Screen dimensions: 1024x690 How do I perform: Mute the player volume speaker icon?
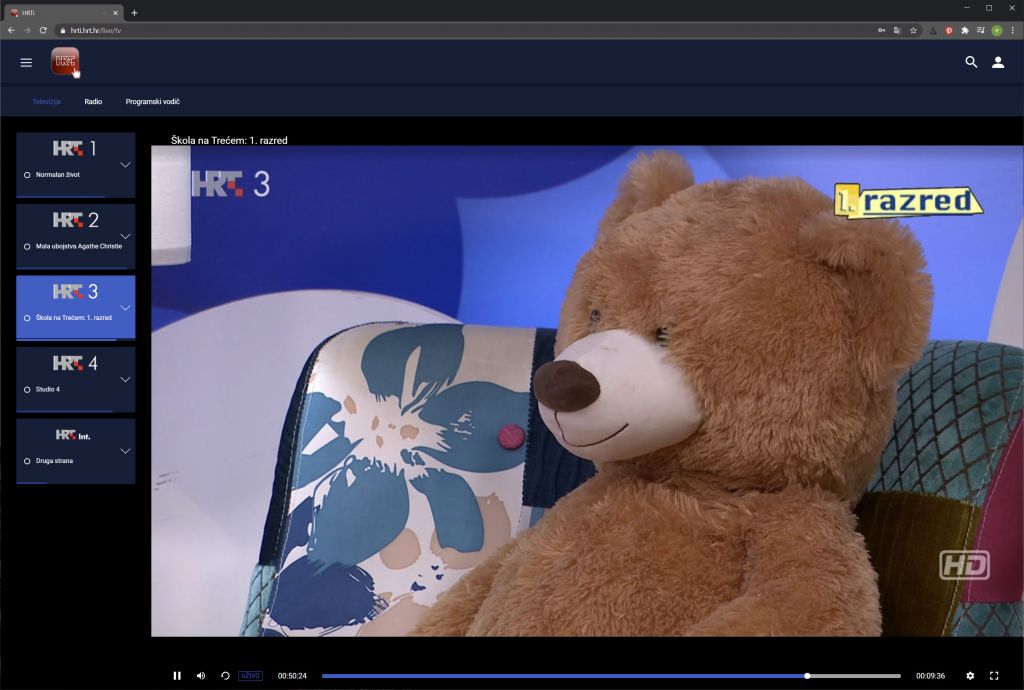201,676
